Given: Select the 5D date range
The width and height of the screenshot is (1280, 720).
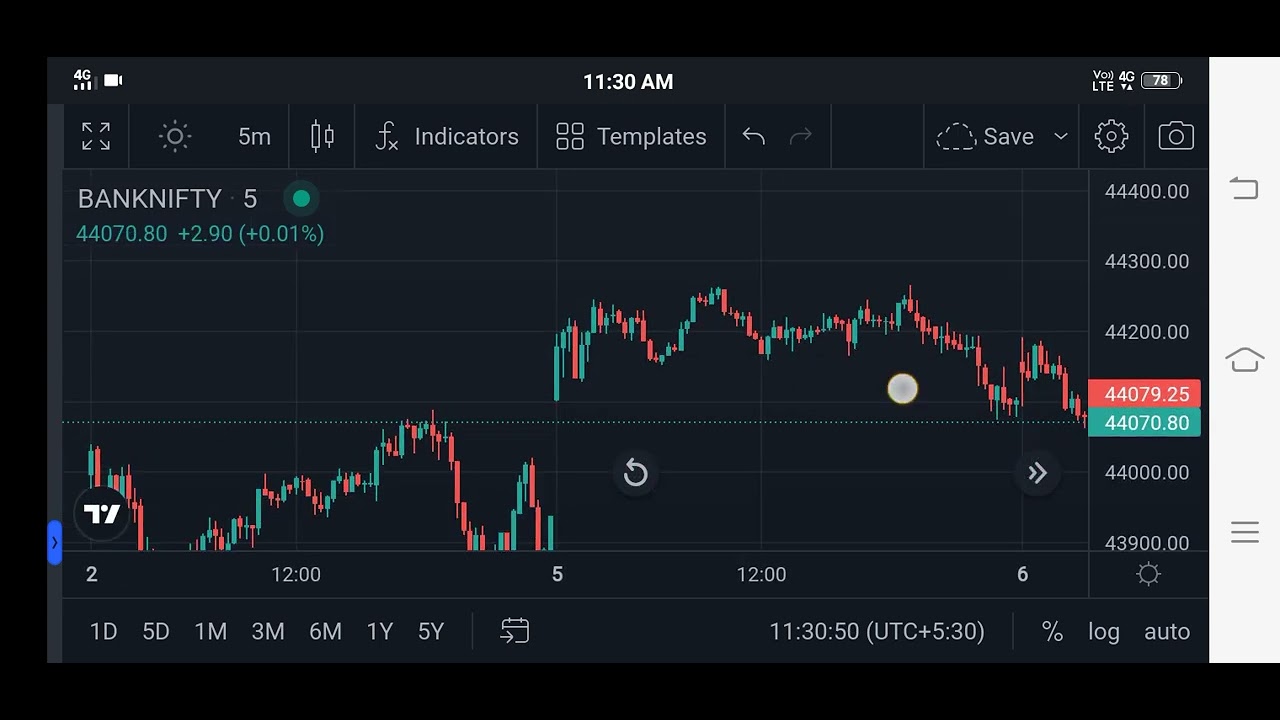Looking at the screenshot, I should pyautogui.click(x=156, y=632).
